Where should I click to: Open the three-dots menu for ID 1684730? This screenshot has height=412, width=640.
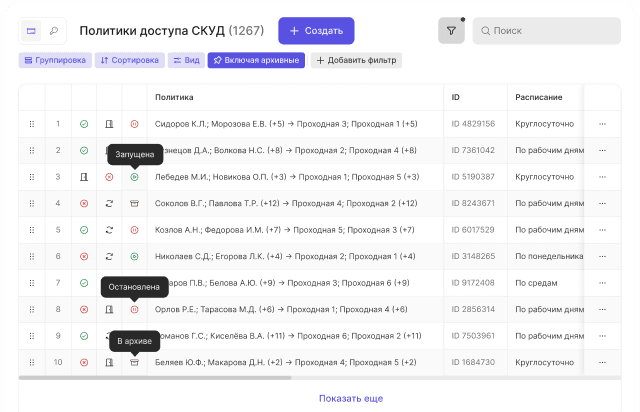tap(602, 362)
